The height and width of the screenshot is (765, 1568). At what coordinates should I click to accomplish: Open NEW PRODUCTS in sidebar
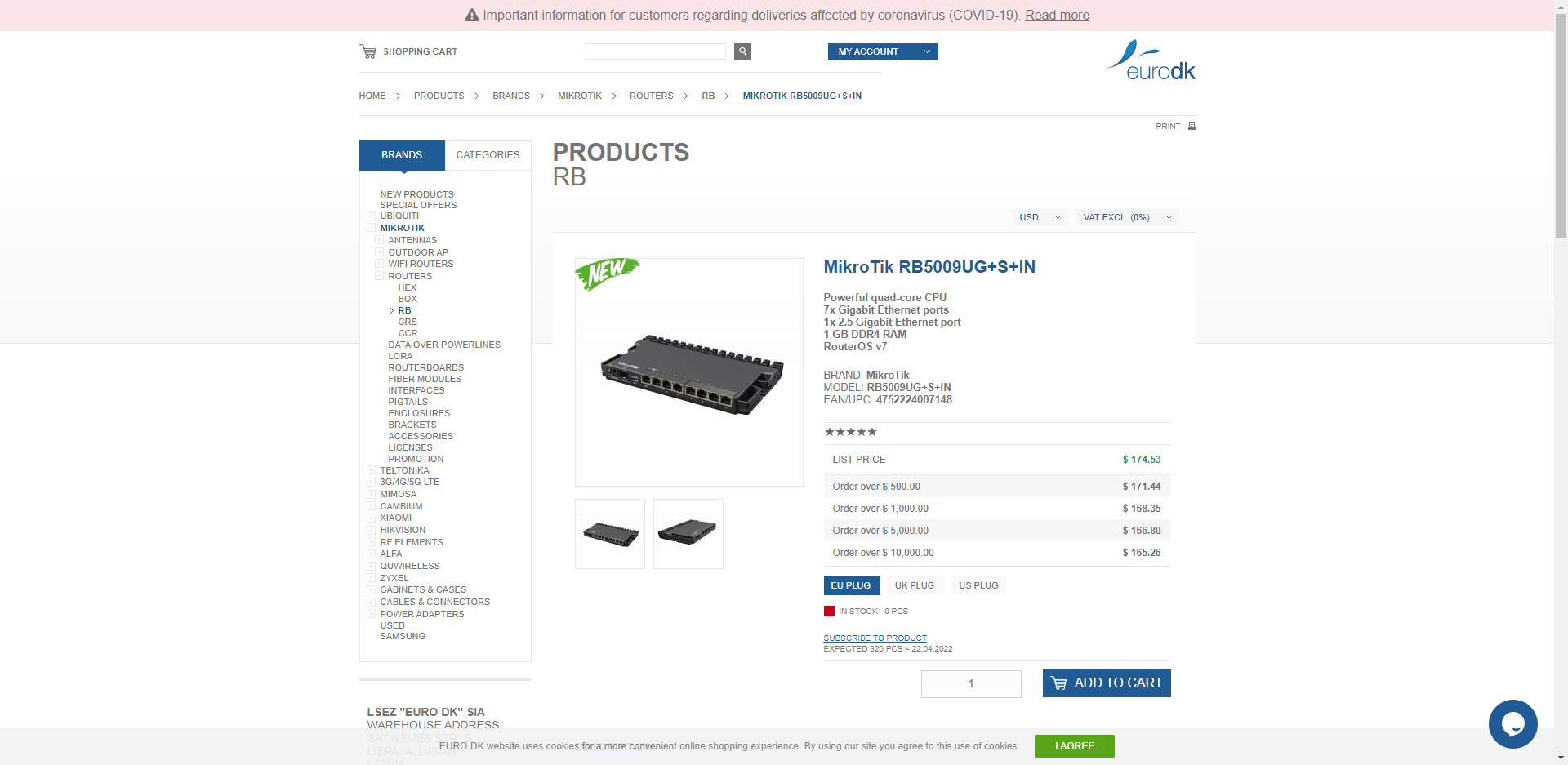tap(416, 194)
